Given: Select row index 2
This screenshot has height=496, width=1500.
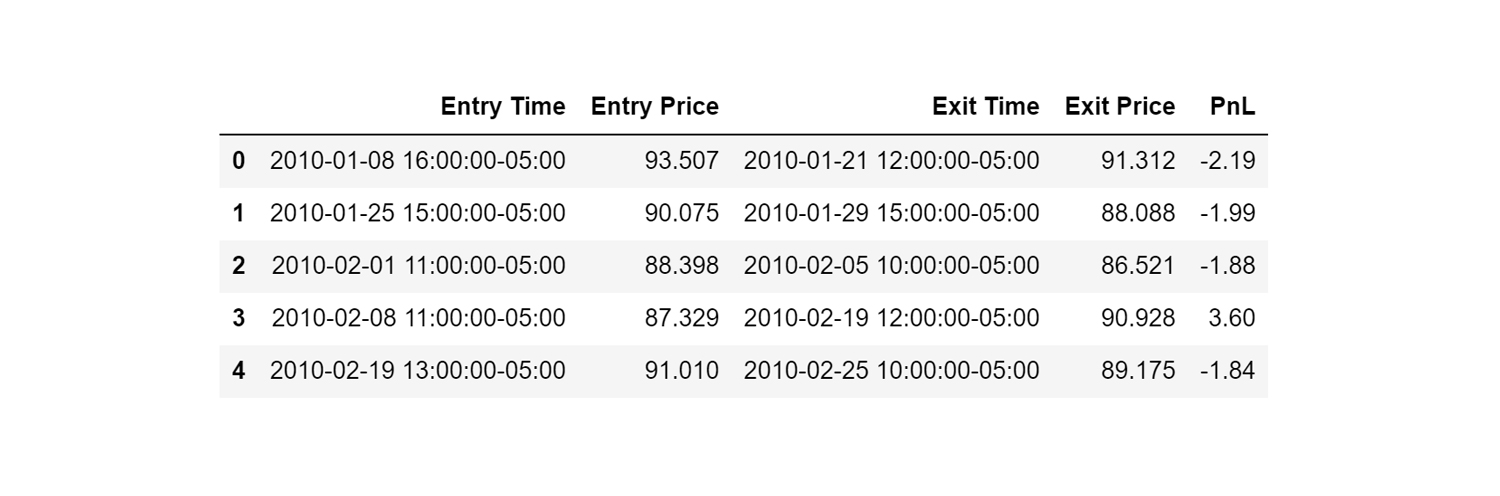Looking at the screenshot, I should (238, 266).
